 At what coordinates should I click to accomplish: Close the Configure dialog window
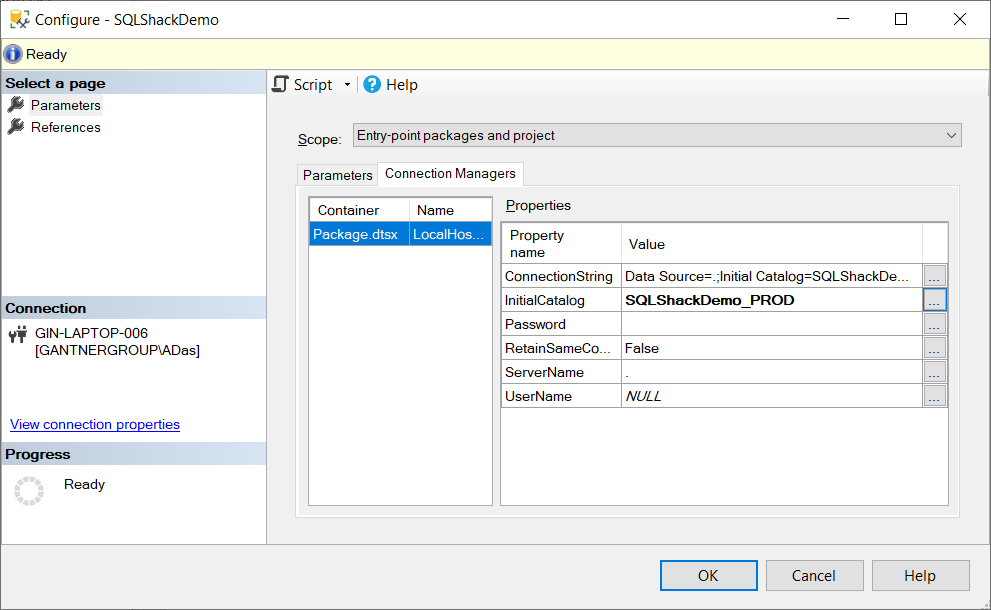[960, 19]
